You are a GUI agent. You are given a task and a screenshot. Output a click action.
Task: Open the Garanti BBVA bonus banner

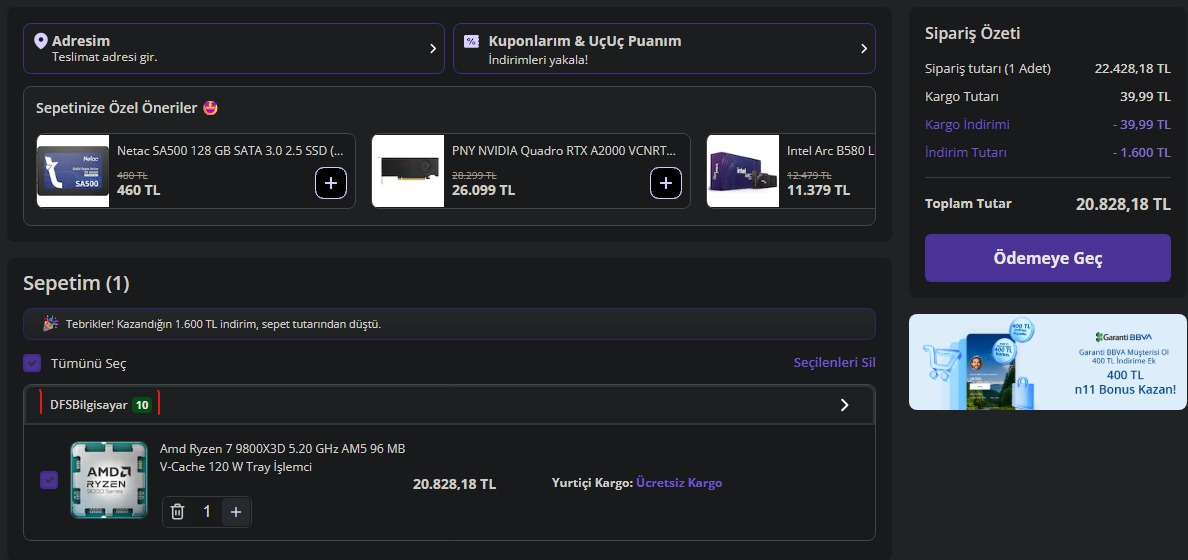1047,362
